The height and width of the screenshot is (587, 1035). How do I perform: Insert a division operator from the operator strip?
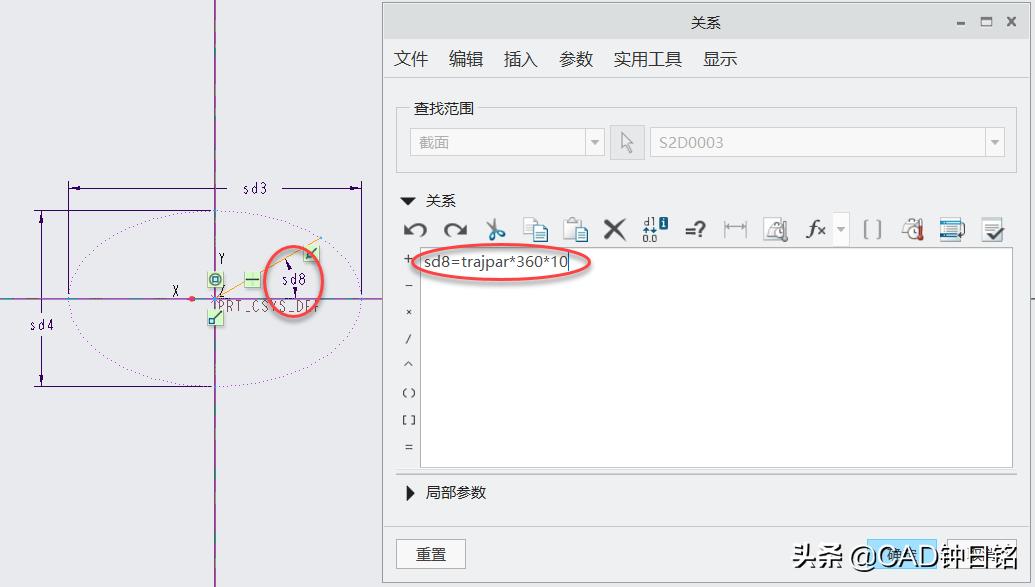(408, 339)
